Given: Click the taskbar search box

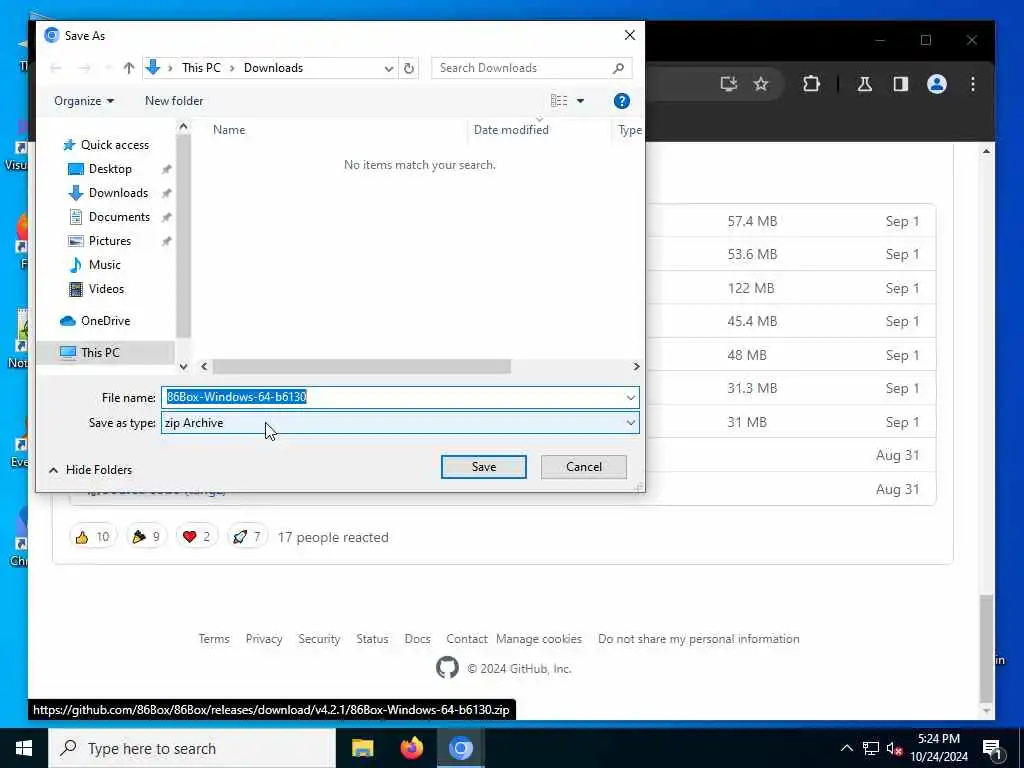Looking at the screenshot, I should tap(192, 748).
